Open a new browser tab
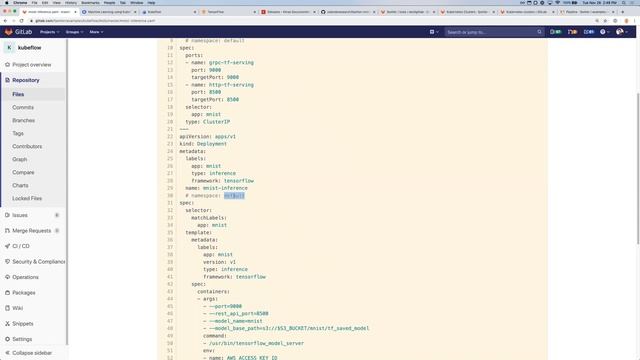 (622, 12)
